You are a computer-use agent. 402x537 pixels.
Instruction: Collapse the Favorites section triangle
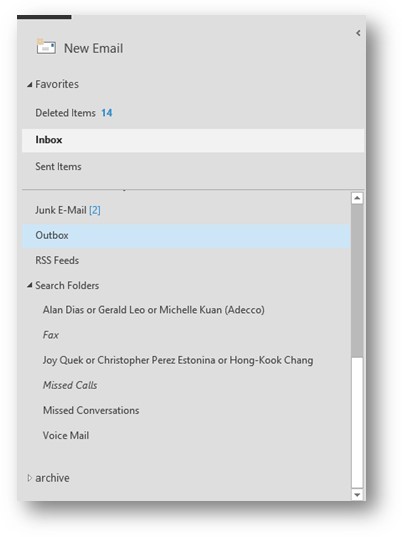30,85
